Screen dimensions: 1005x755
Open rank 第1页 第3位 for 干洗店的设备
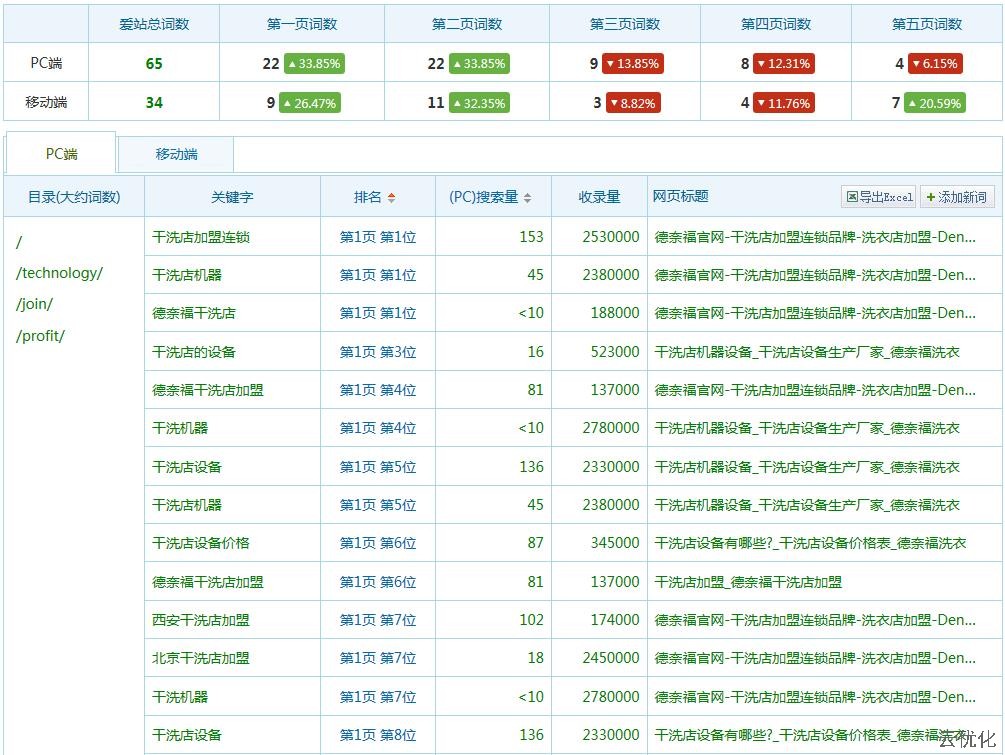coord(378,352)
